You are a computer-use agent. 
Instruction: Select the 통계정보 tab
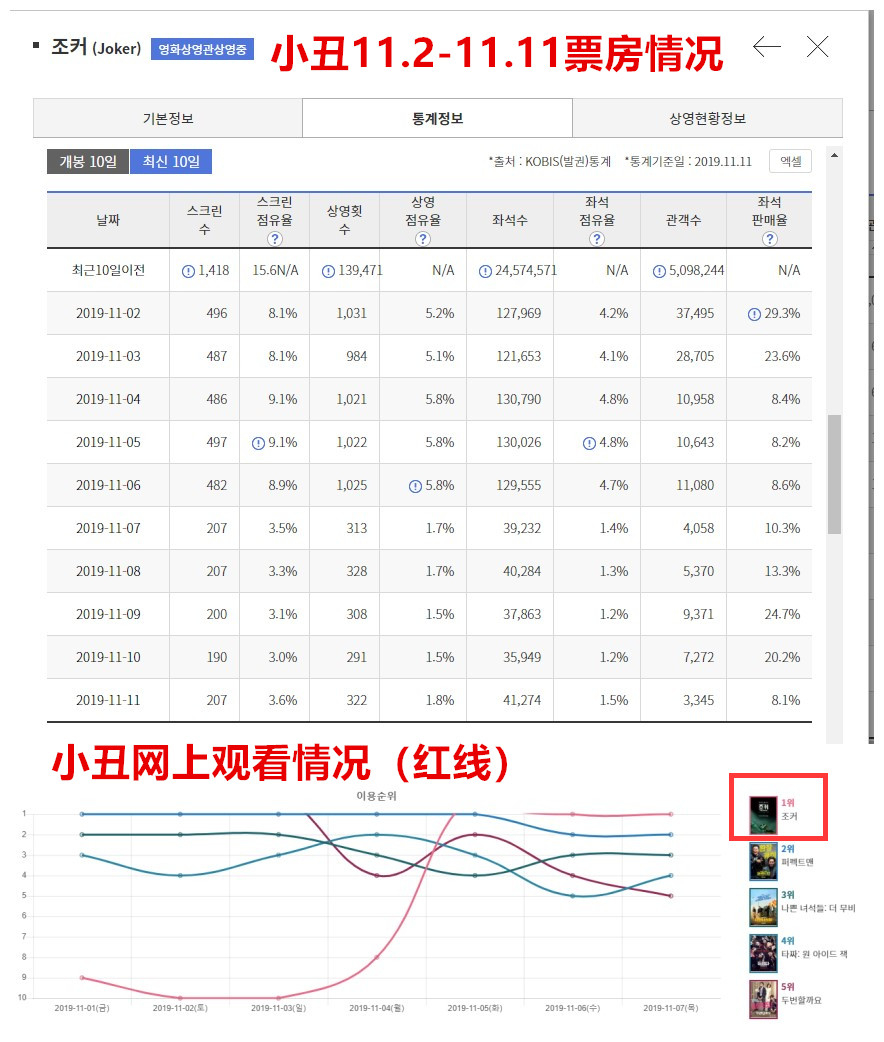tap(437, 118)
